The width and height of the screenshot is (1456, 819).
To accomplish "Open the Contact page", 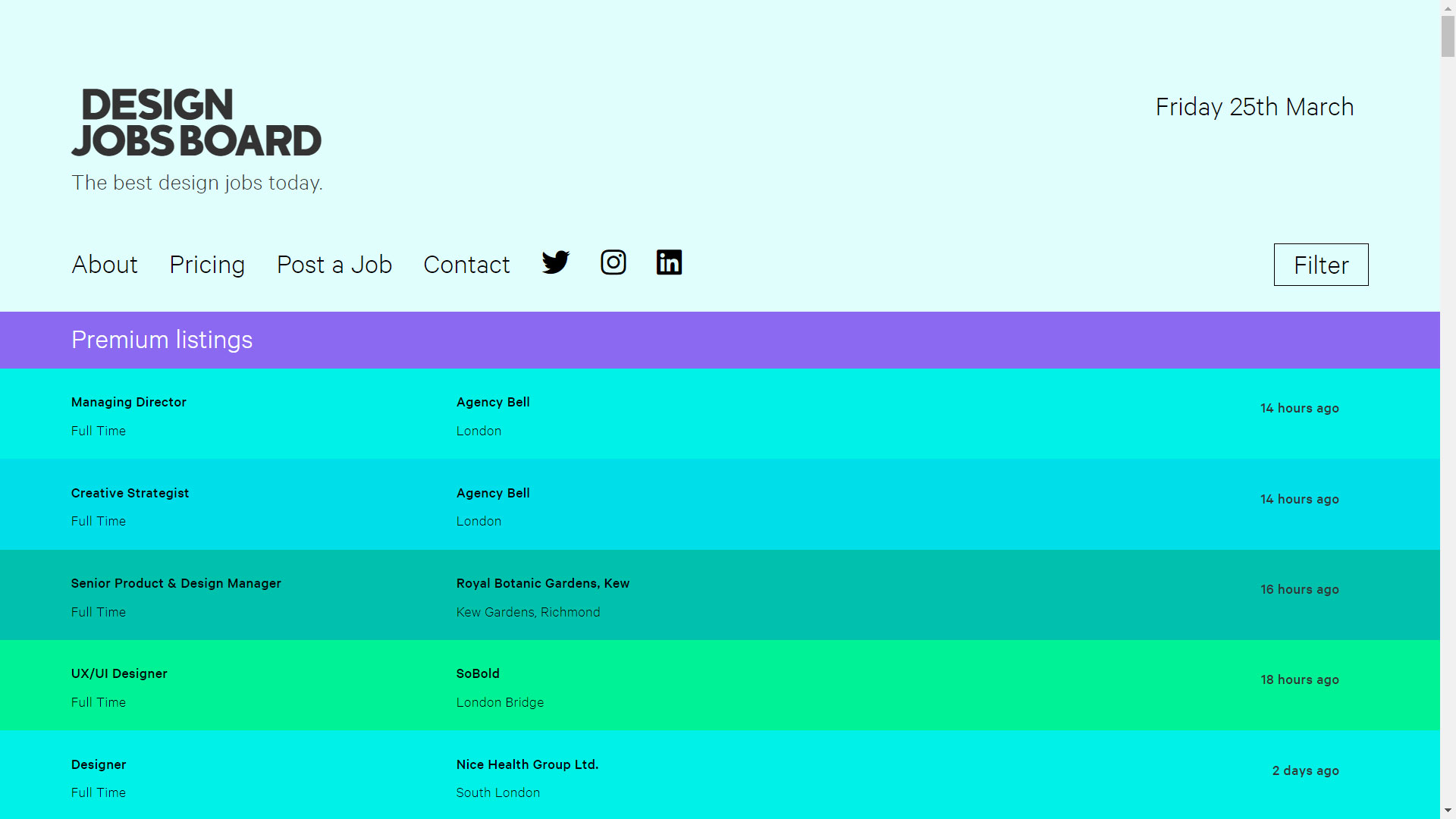I will (x=466, y=265).
